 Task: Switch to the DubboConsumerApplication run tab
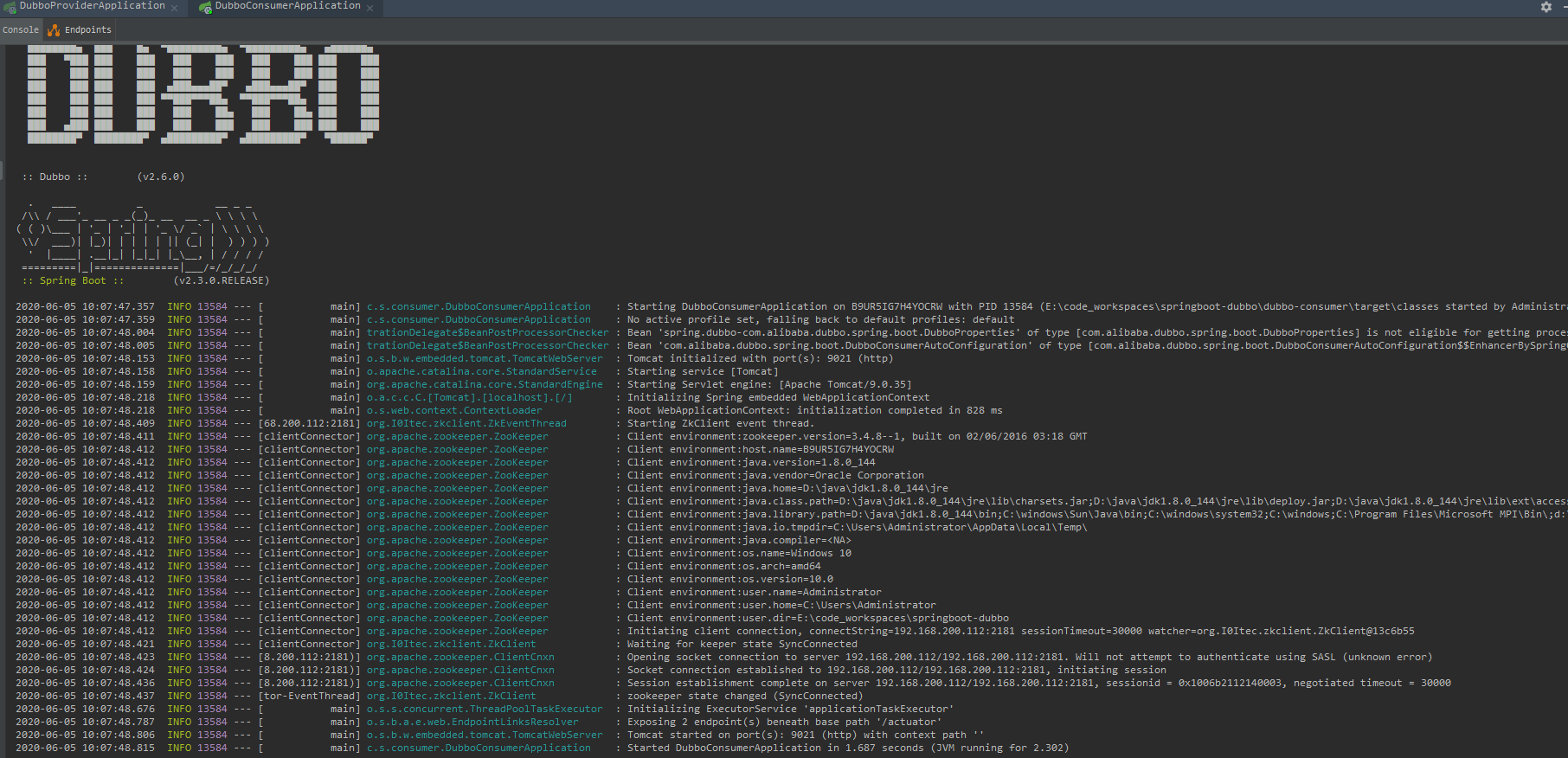pos(287,6)
